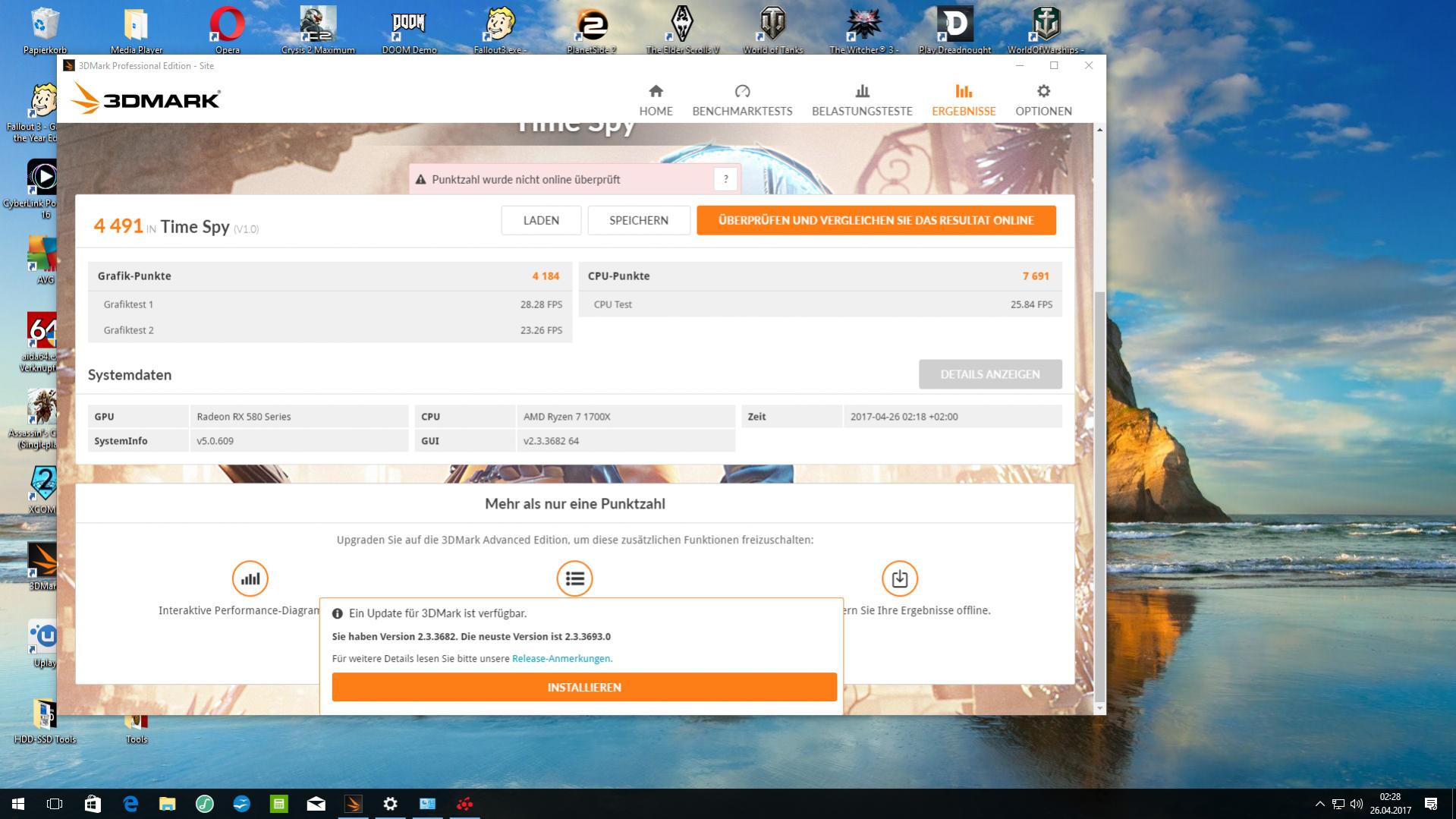Screen dimensions: 1456x819
Task: Launch PlanetSide 2 from the desktop
Action: point(591,29)
